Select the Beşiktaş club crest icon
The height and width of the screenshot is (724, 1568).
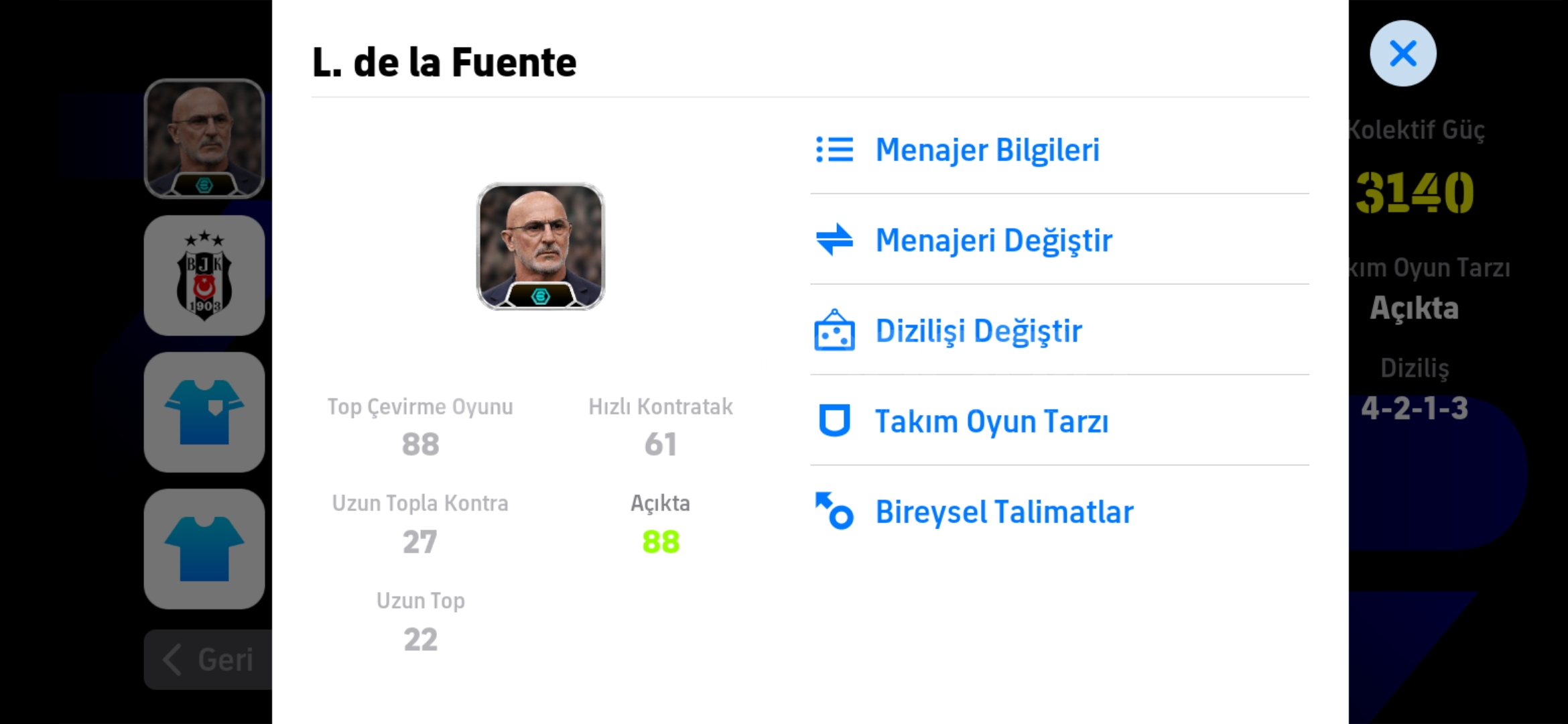204,276
